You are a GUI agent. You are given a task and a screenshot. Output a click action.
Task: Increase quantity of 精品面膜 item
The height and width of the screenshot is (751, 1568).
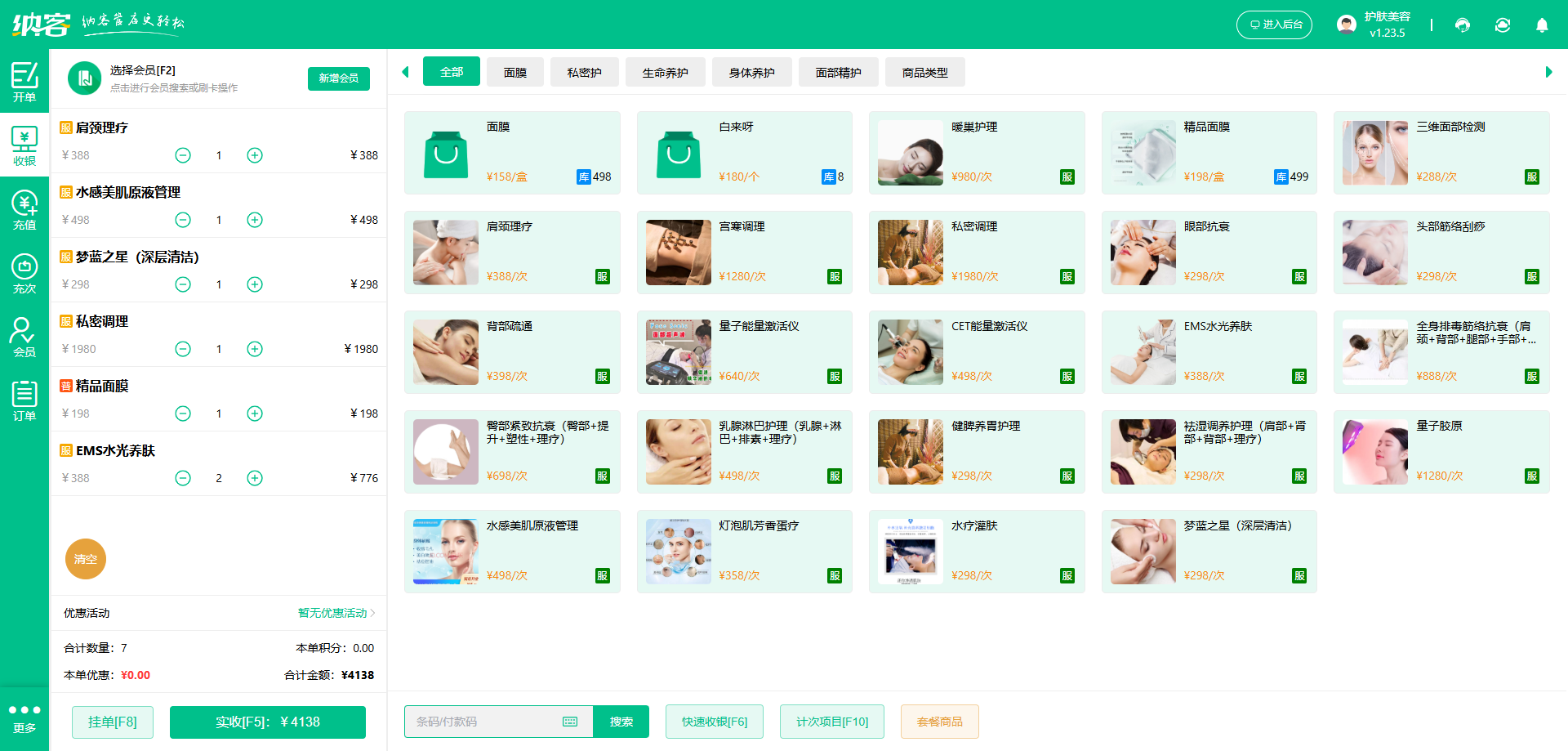click(x=255, y=413)
